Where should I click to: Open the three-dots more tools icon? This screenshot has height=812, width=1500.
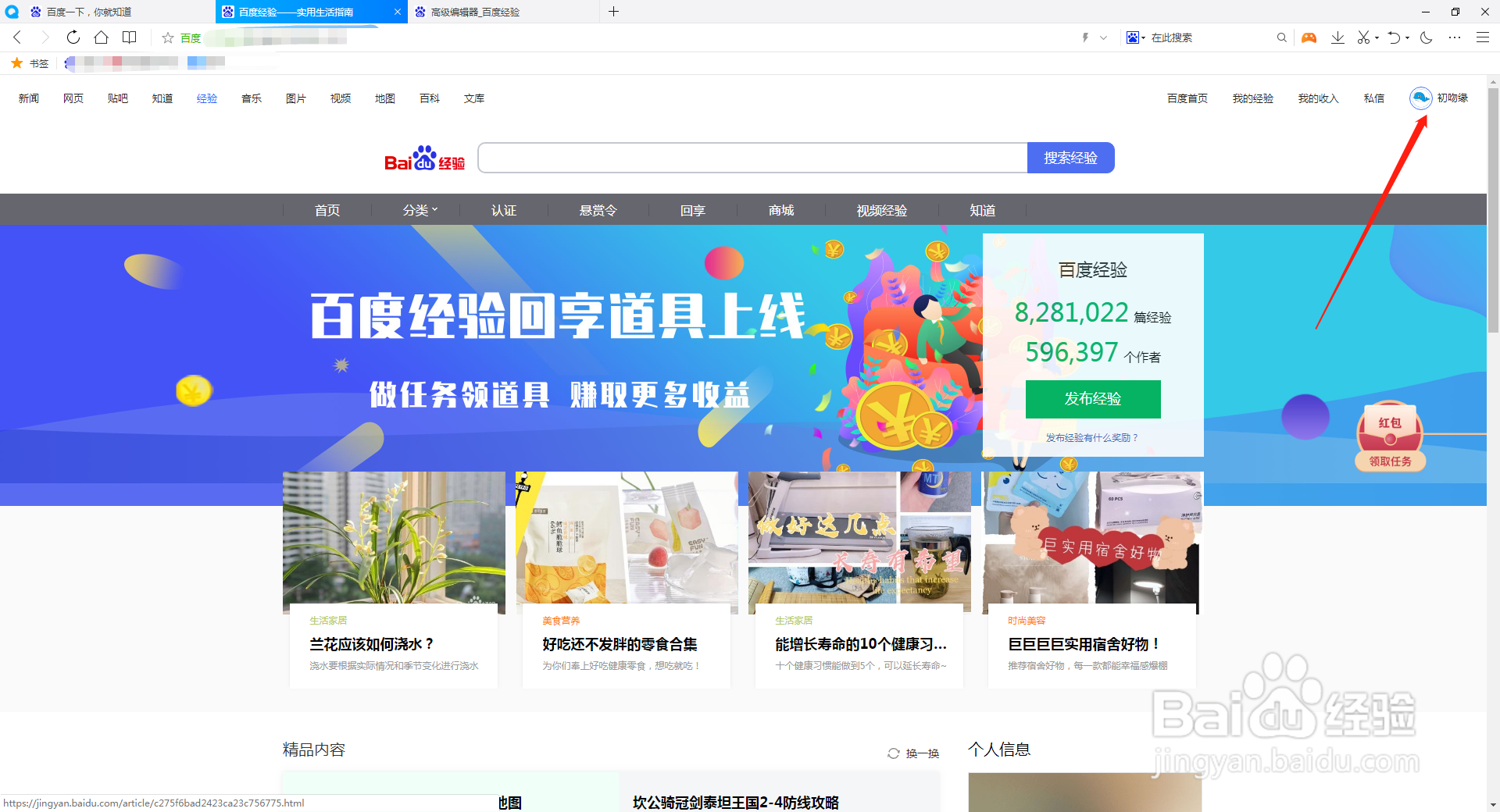1455,37
